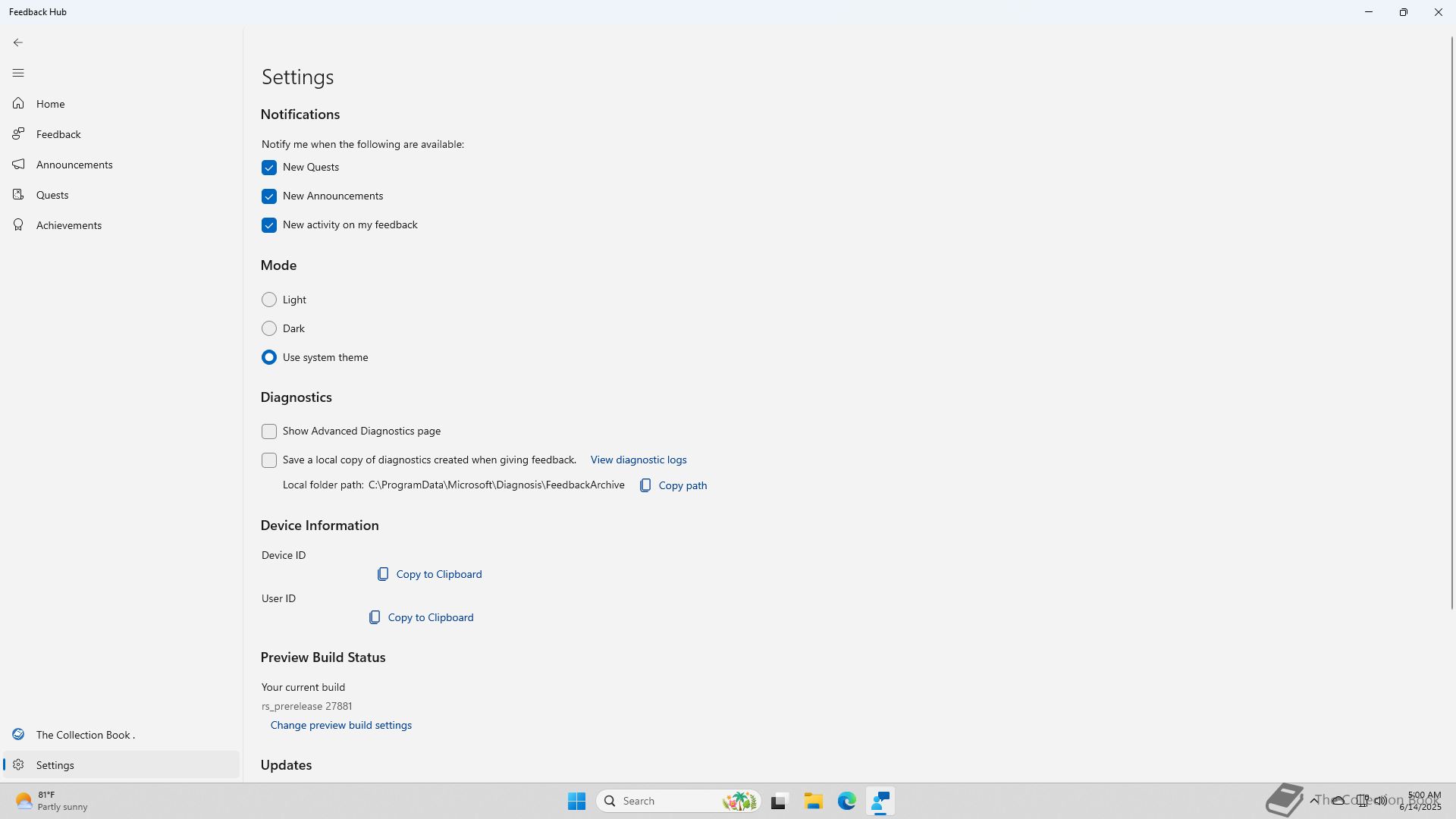The height and width of the screenshot is (819, 1456).
Task: Disable New Announcements notification checkbox
Action: (x=269, y=196)
